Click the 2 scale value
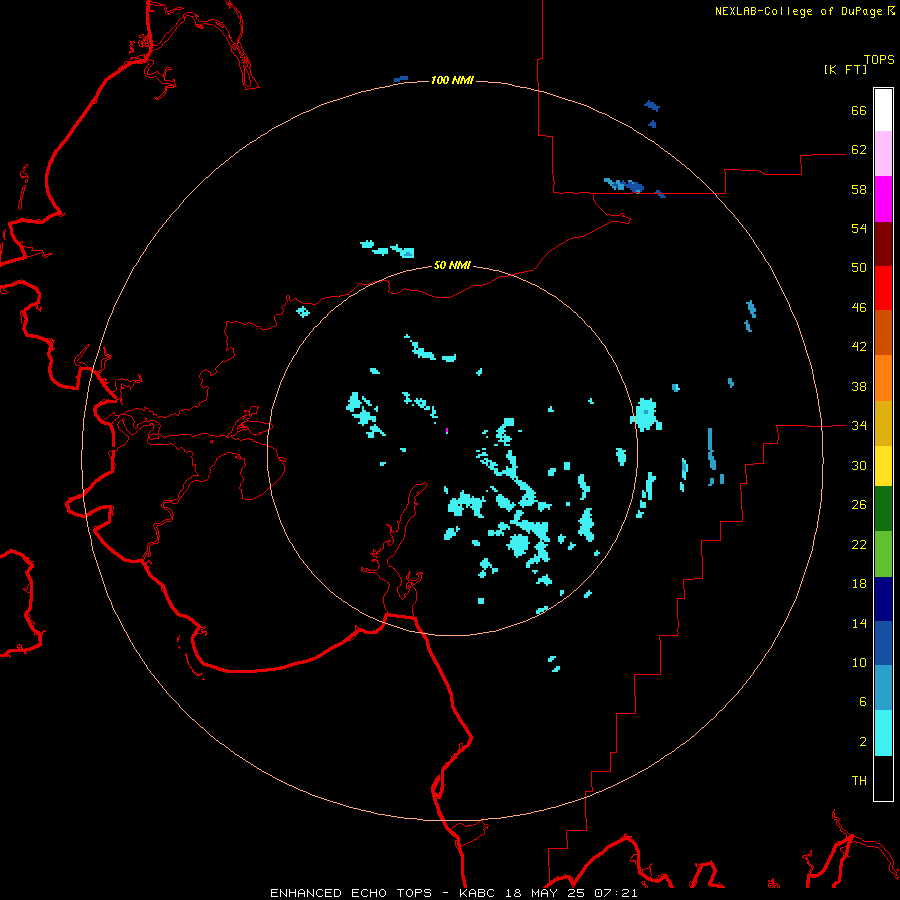 [863, 742]
